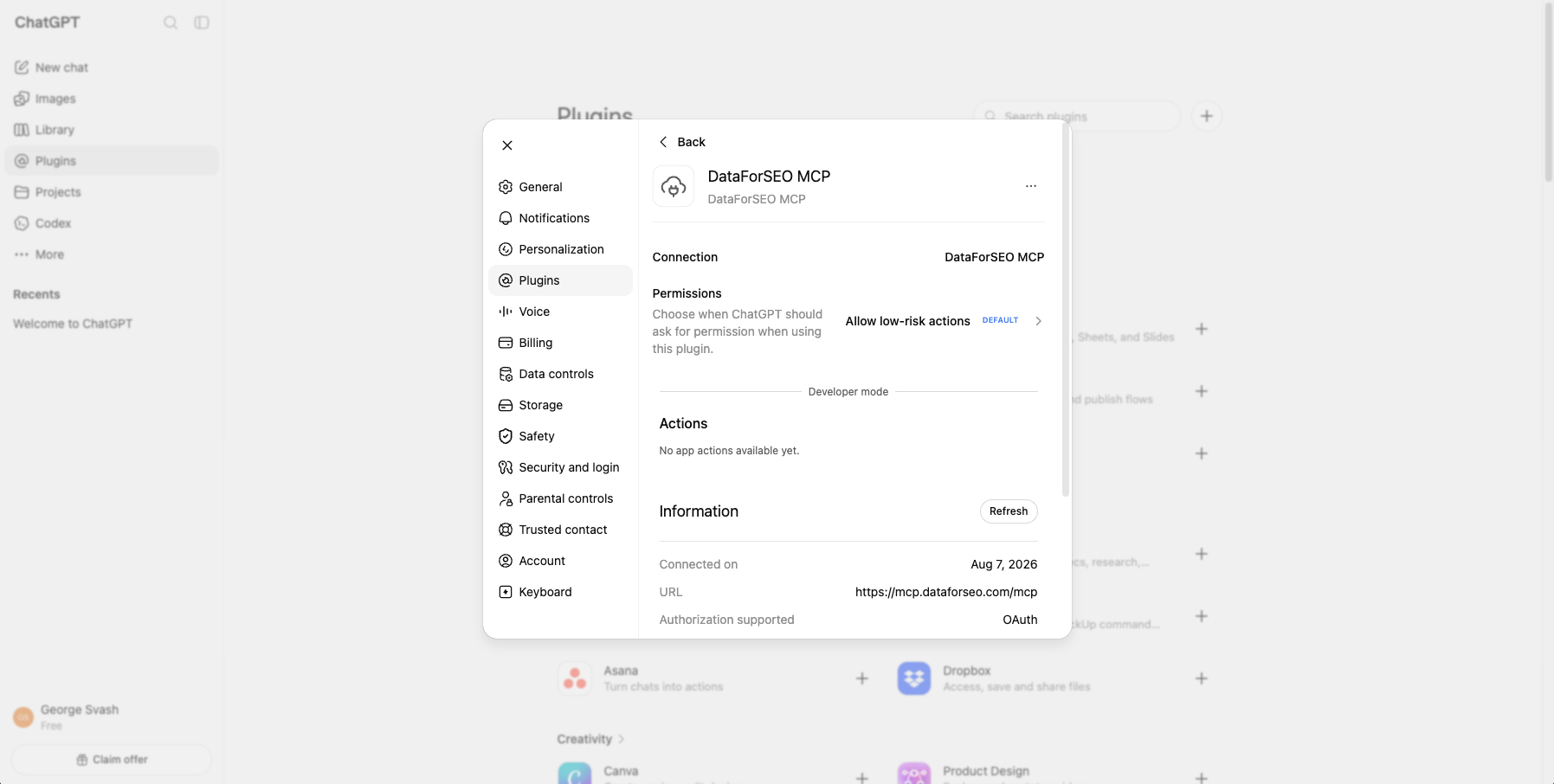Open the Safety settings tab

(x=560, y=436)
